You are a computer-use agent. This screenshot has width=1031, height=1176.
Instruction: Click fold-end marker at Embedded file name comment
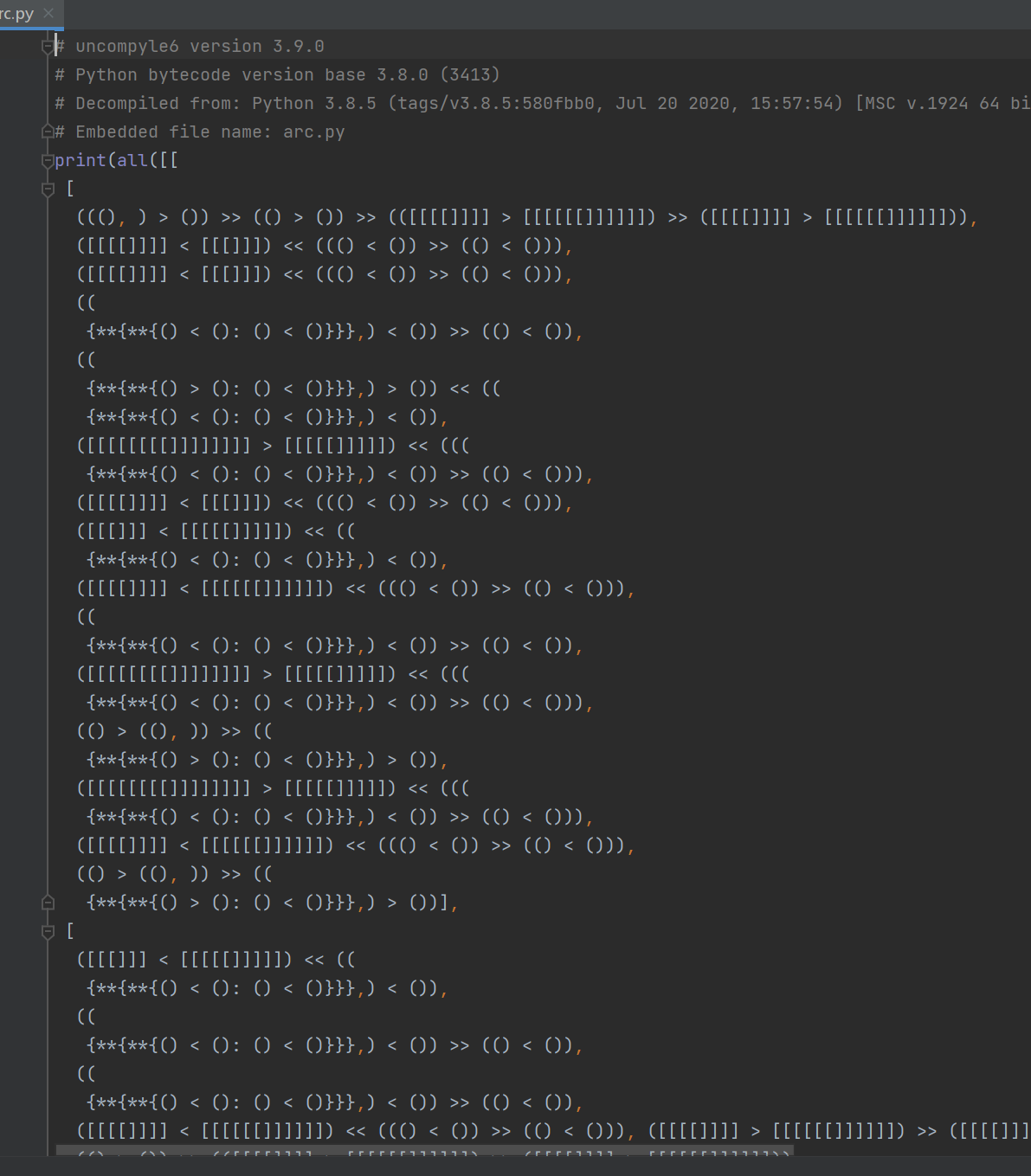[48, 132]
